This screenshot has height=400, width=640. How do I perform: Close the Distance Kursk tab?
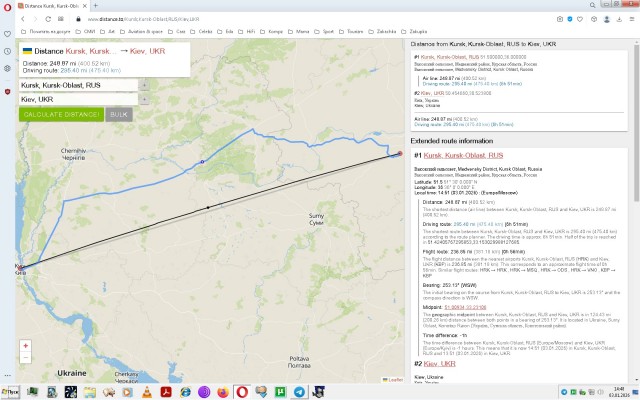[84, 6]
